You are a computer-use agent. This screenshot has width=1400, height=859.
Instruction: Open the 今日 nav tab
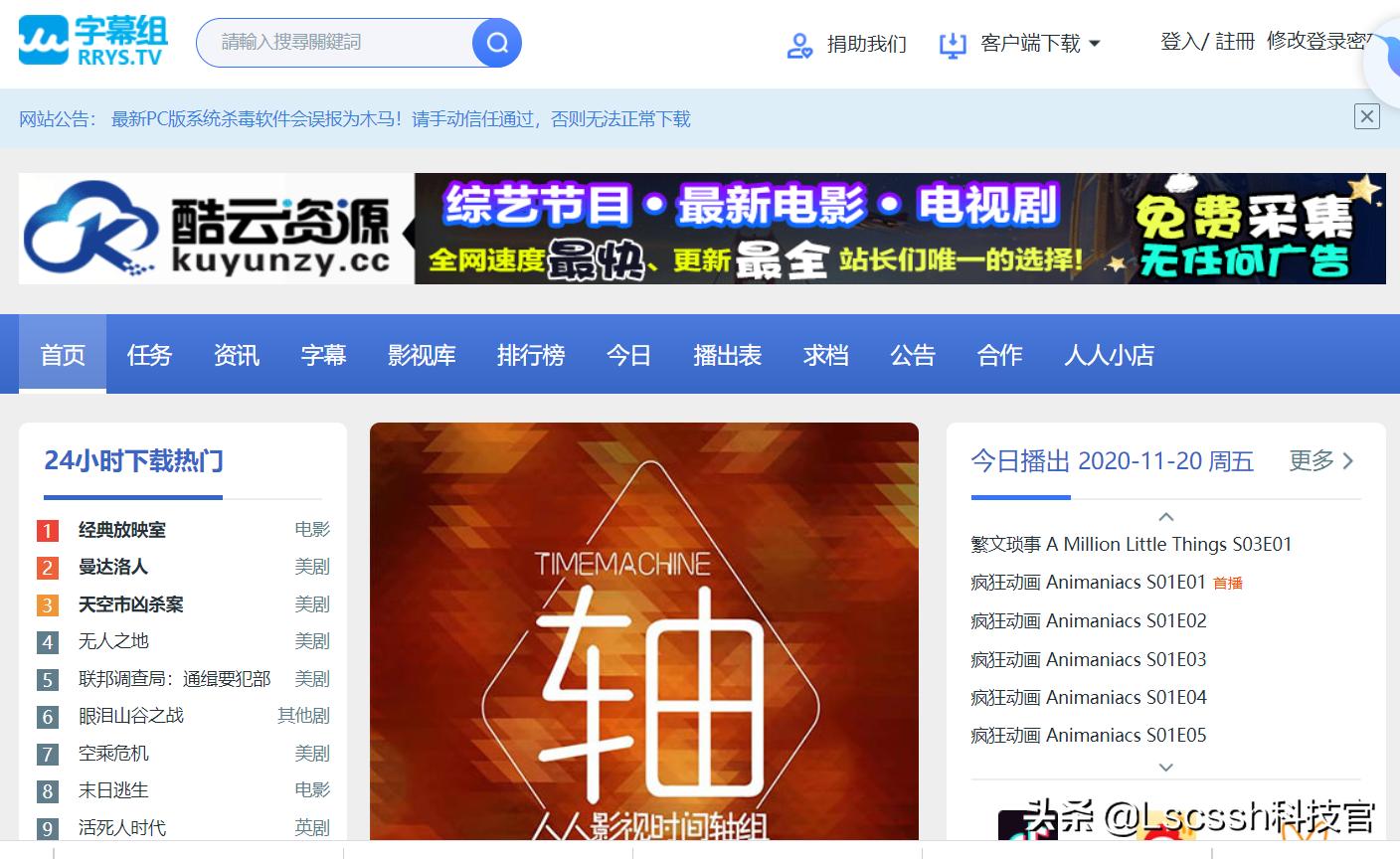pyautogui.click(x=628, y=354)
